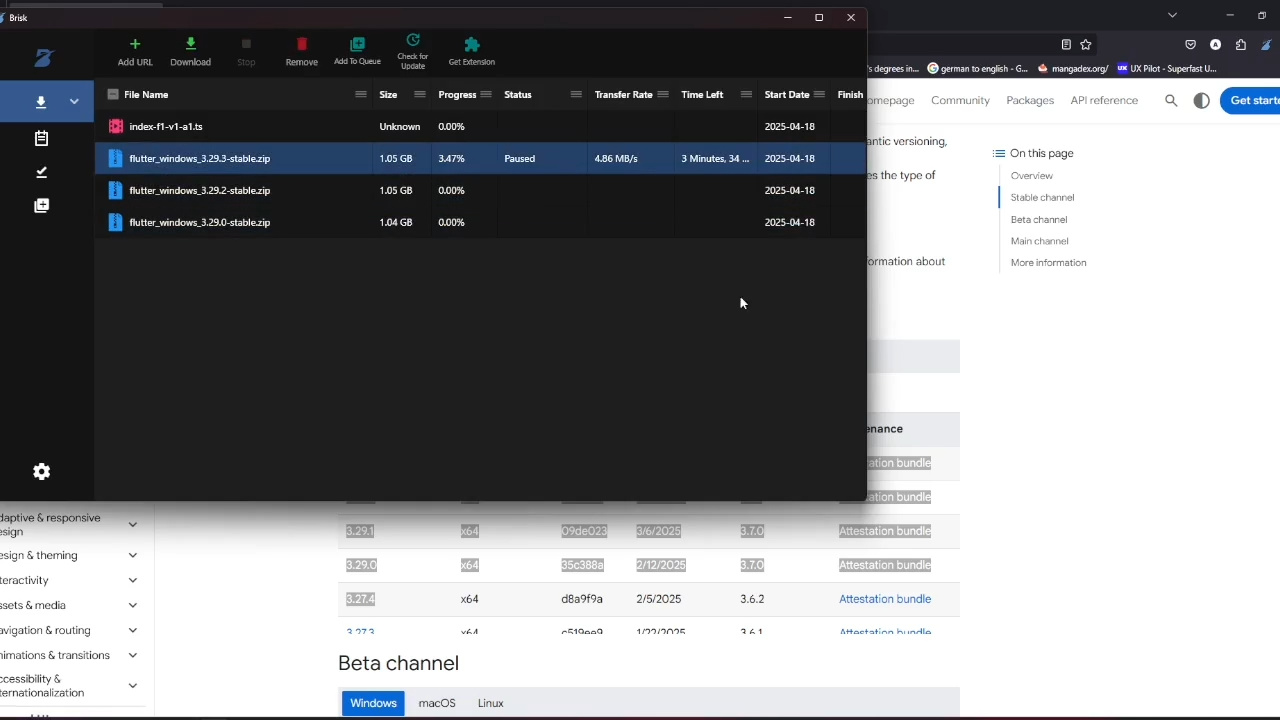Open german to english bookmark
This screenshot has height=720, width=1280.
click(978, 69)
